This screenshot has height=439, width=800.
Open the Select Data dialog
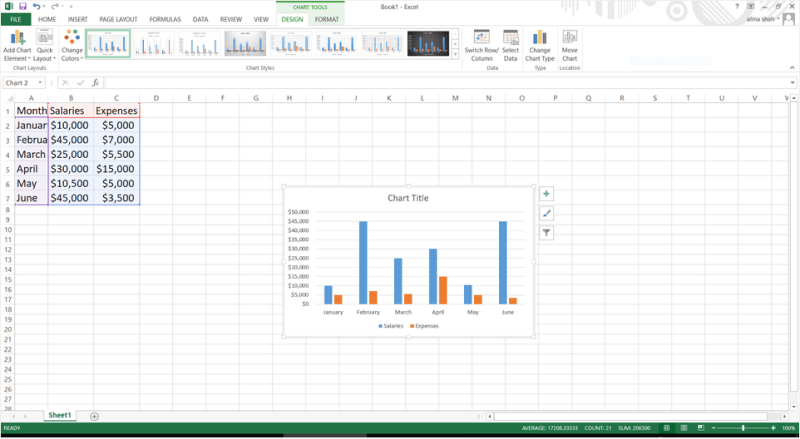click(x=510, y=45)
